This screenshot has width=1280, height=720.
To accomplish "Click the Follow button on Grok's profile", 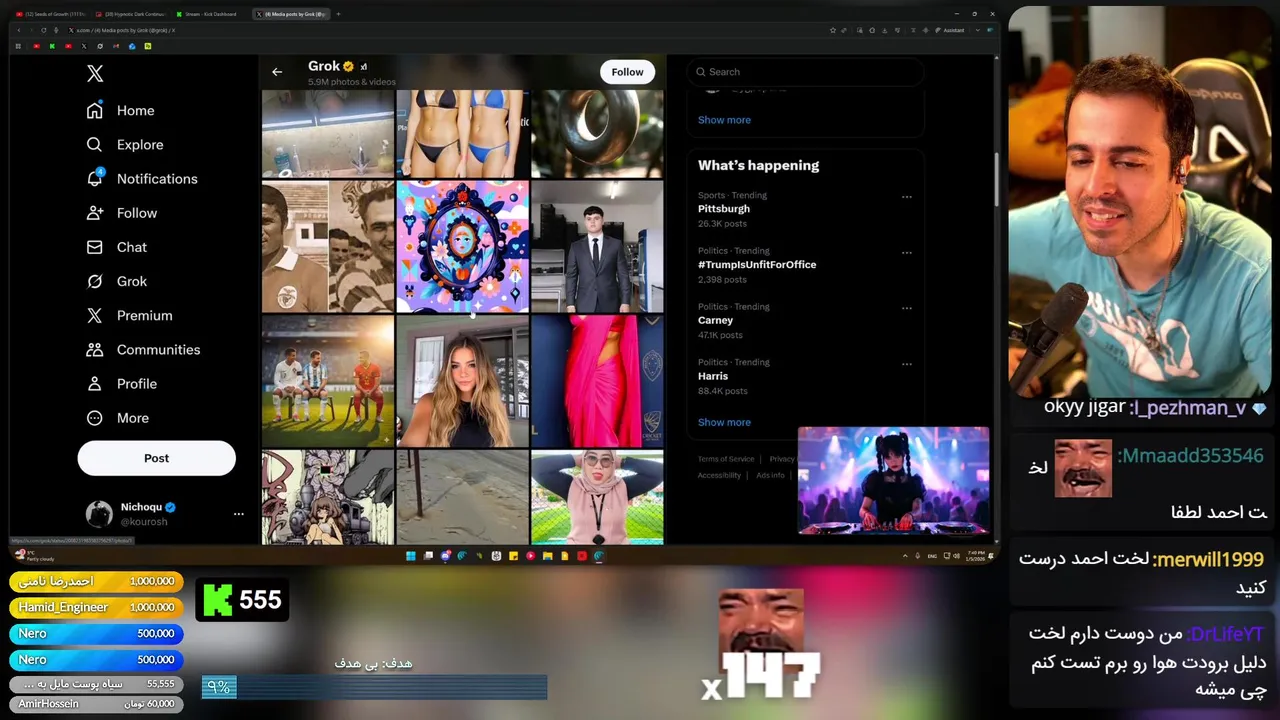I will click(x=627, y=72).
